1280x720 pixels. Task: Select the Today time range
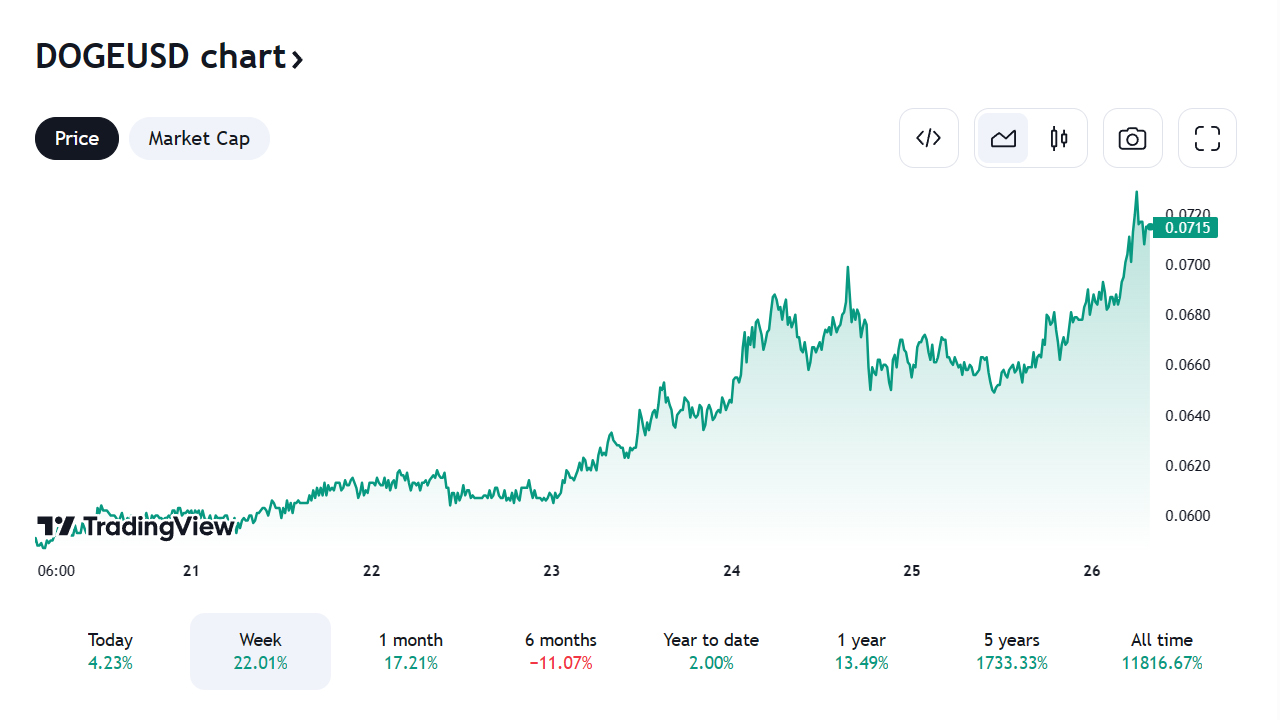[x=110, y=651]
